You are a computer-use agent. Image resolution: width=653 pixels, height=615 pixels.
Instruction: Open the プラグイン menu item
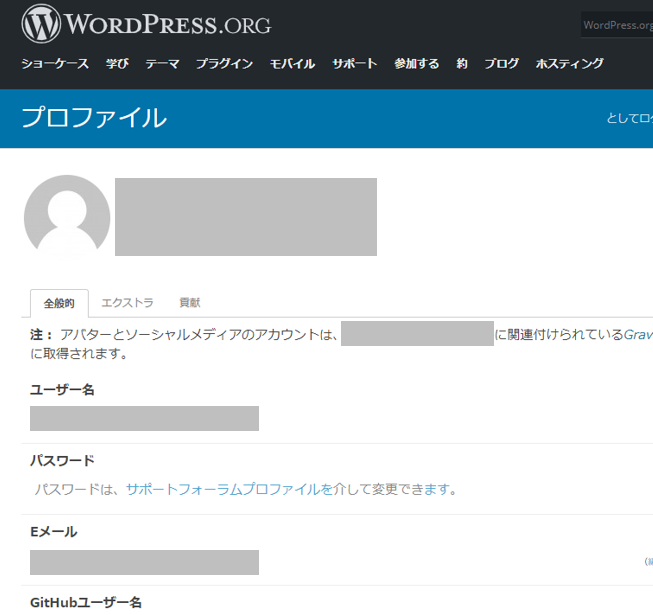pyautogui.click(x=224, y=64)
